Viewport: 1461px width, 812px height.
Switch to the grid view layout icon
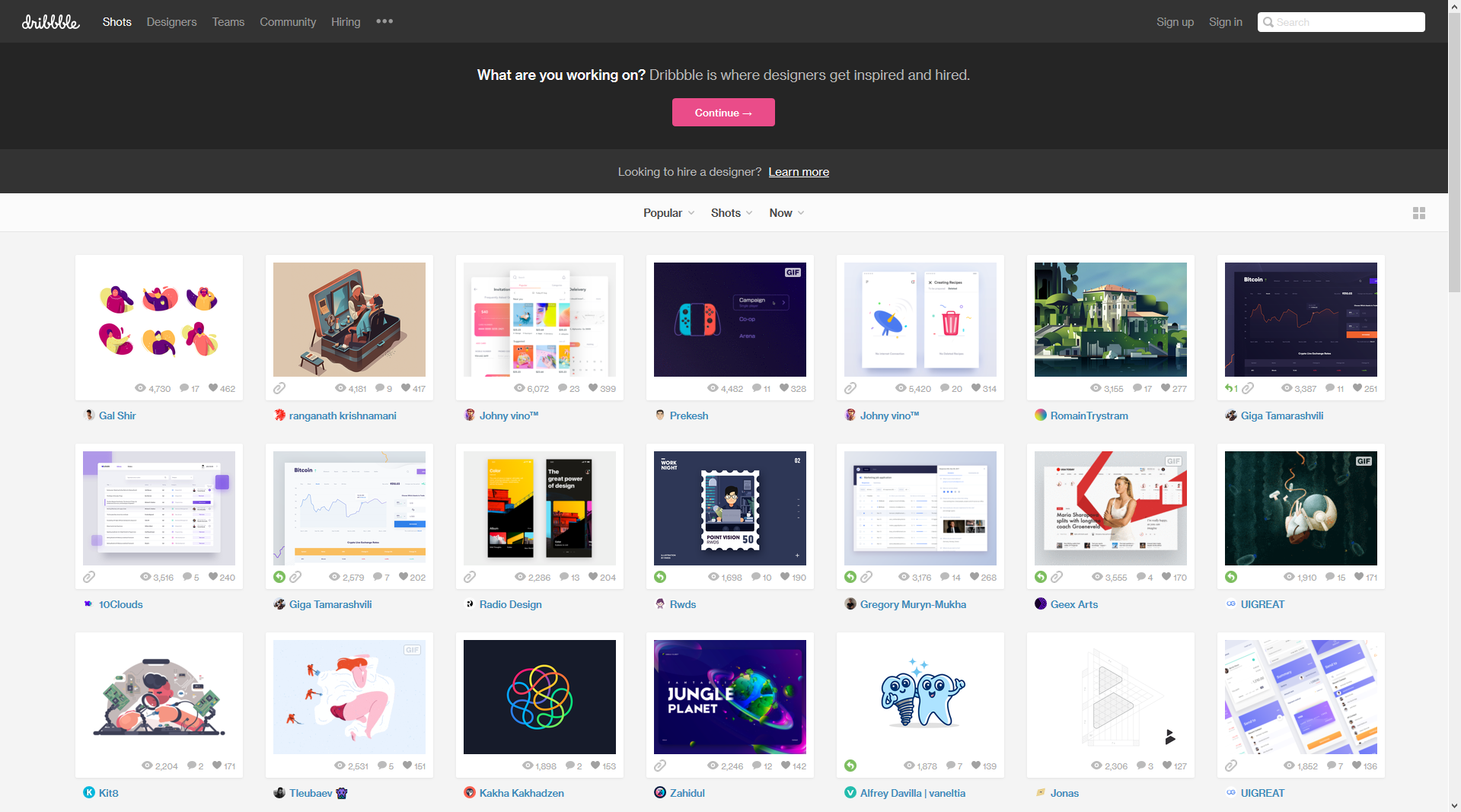click(x=1418, y=213)
